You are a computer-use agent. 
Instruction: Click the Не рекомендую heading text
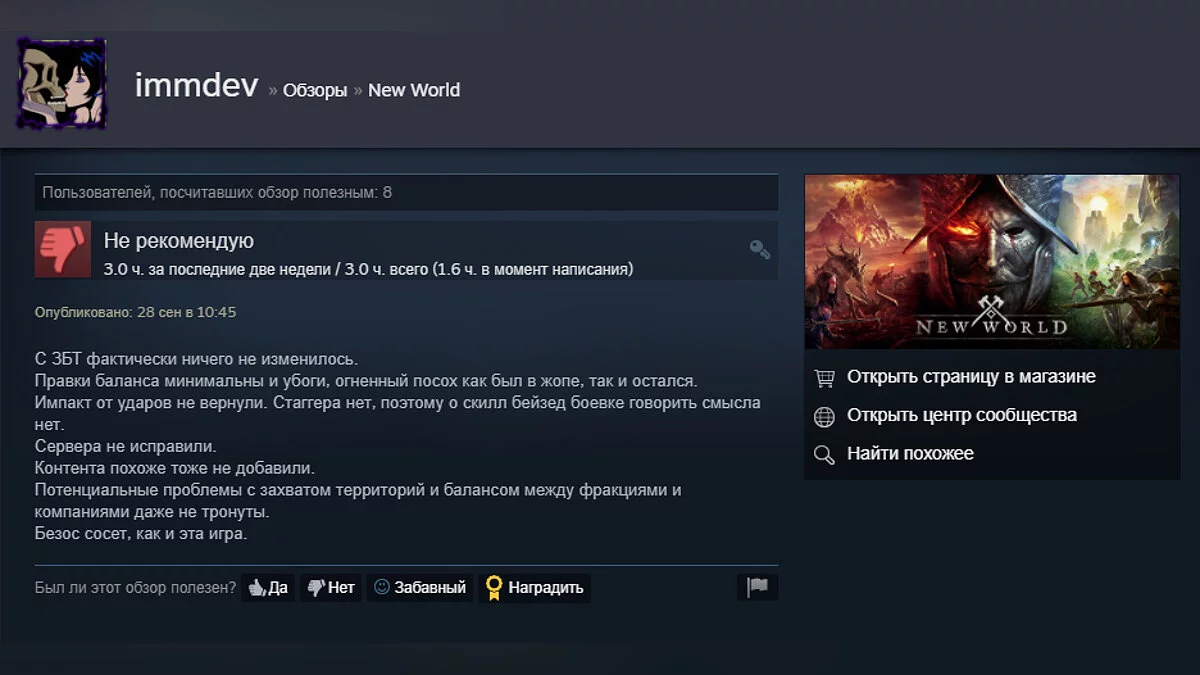pos(179,241)
